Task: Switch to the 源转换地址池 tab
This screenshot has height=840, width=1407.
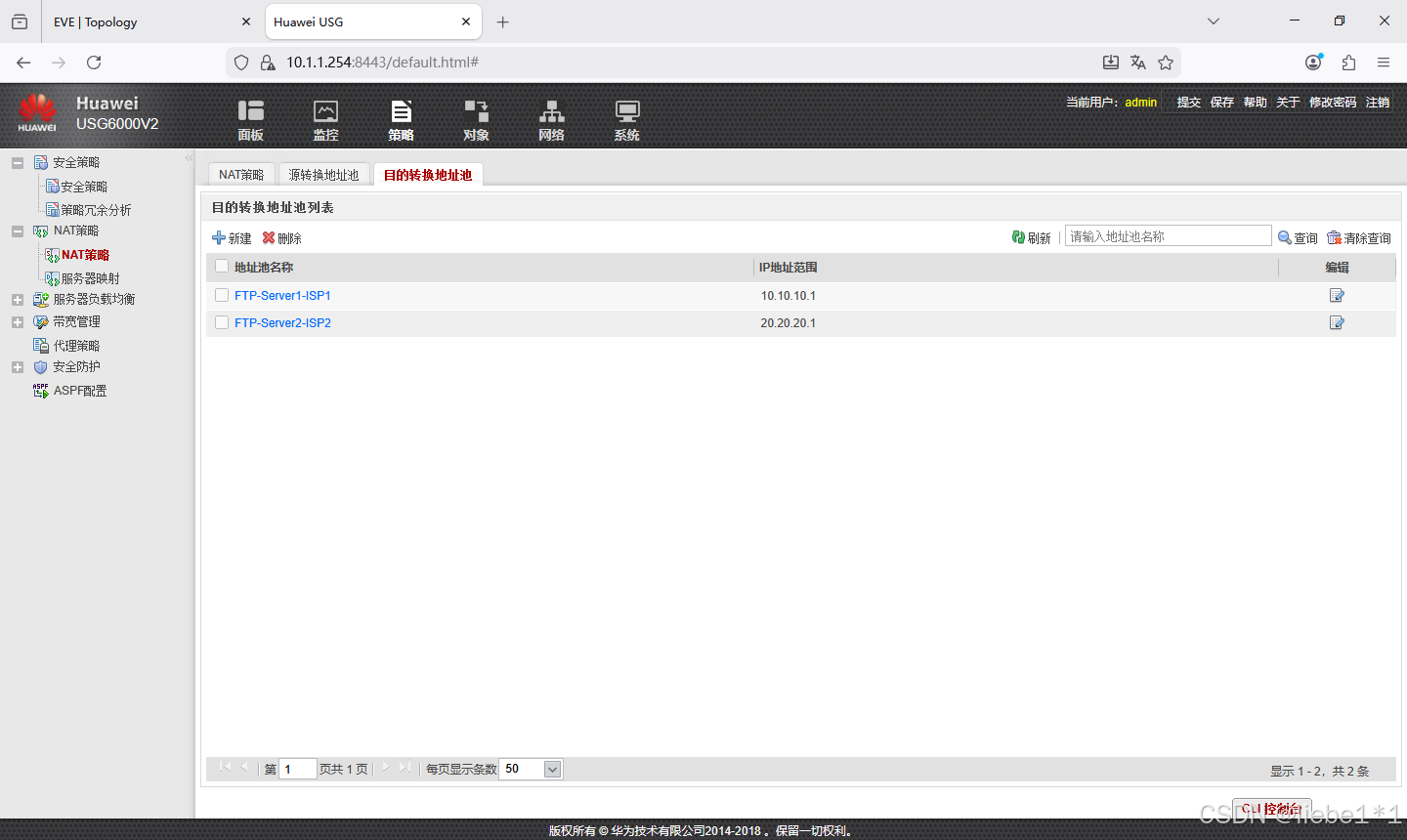Action: pos(323,175)
